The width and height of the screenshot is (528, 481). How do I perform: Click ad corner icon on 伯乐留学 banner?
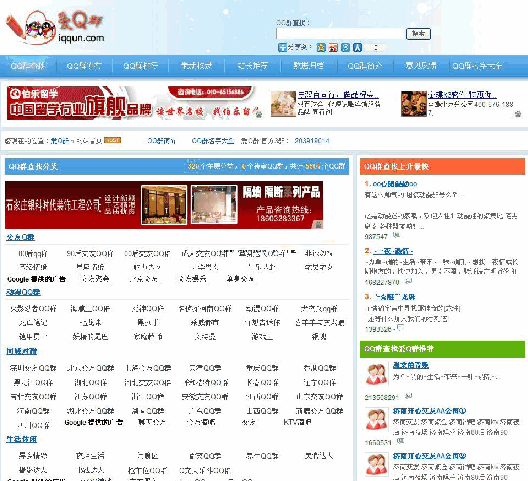click(259, 115)
